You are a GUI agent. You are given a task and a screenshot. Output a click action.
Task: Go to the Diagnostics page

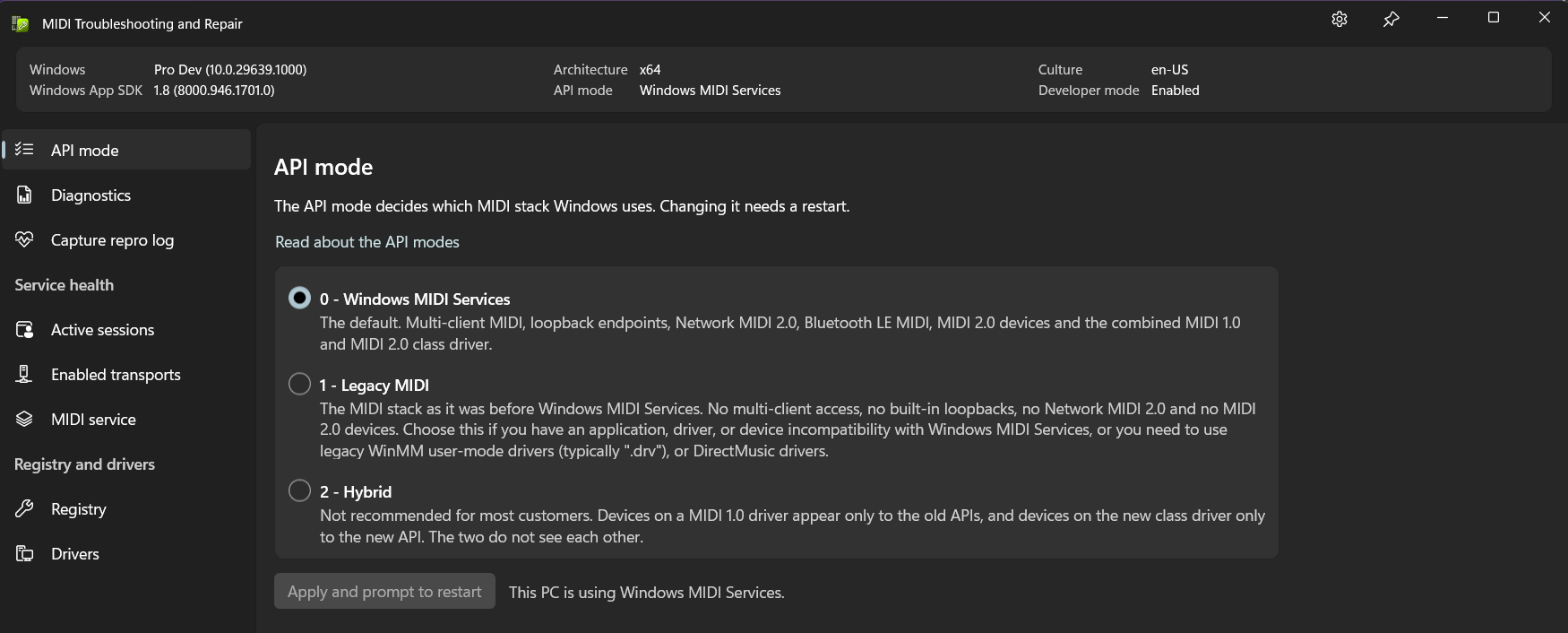[x=126, y=195]
